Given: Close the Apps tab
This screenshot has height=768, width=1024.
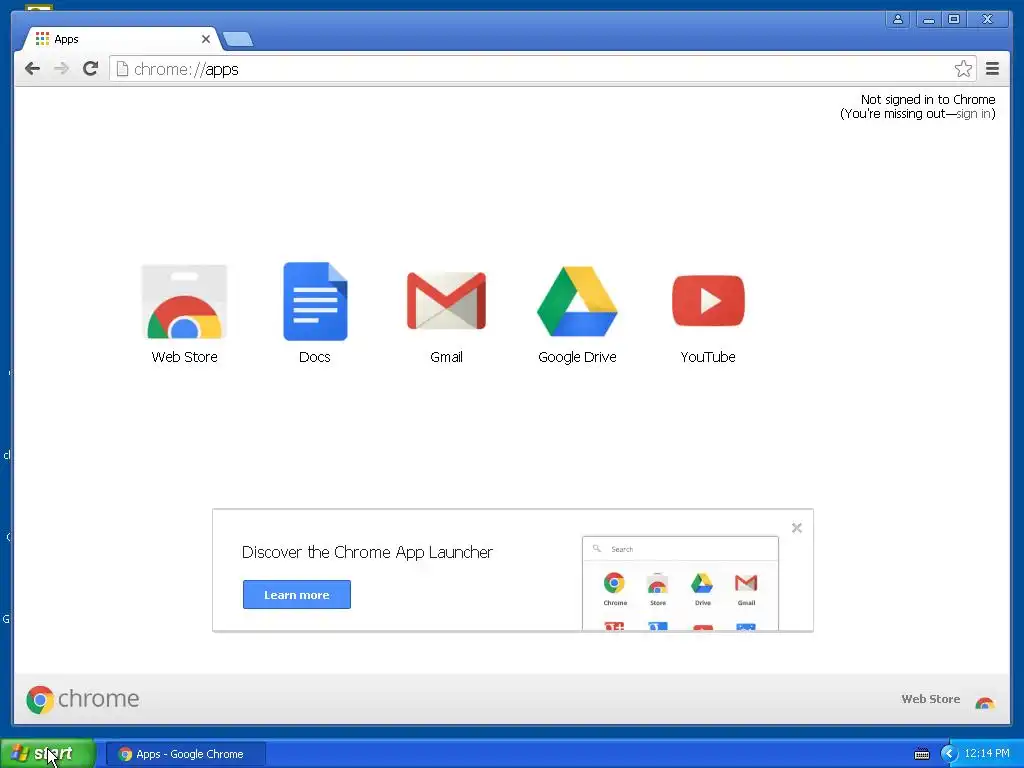Looking at the screenshot, I should (206, 39).
